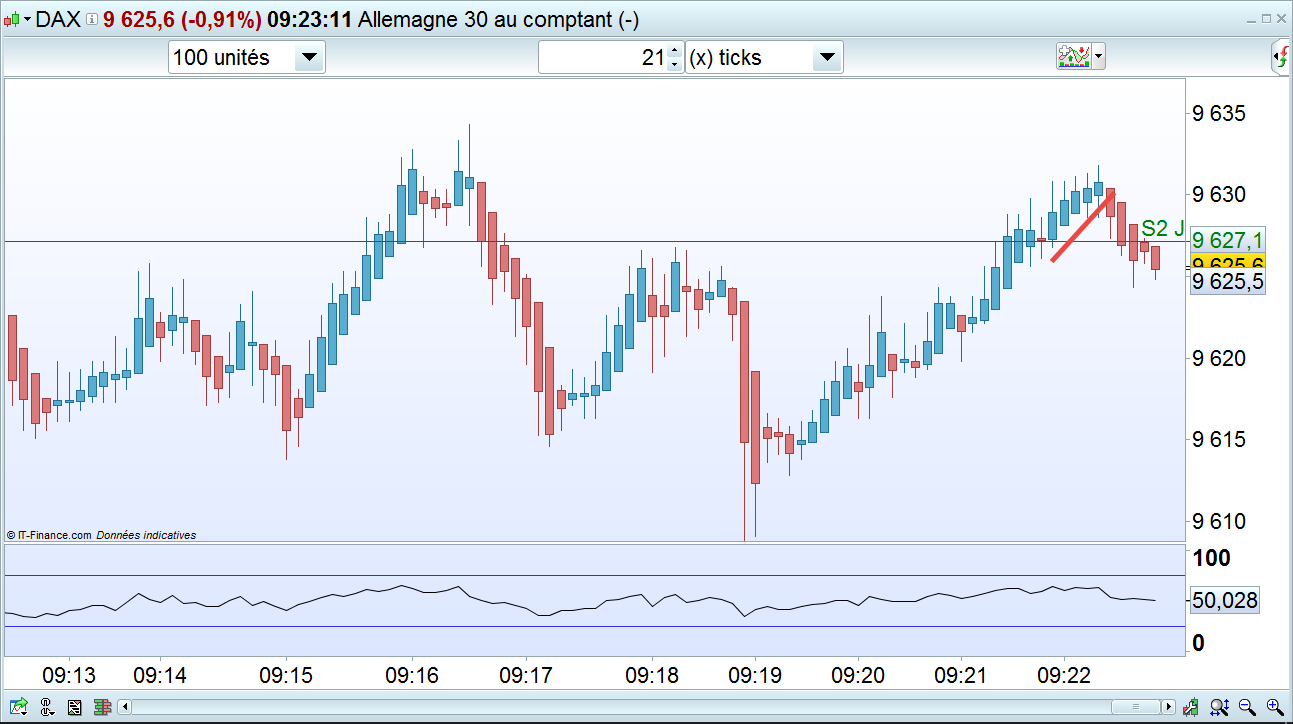Decrease the tick count with the down arrow

(x=674, y=65)
